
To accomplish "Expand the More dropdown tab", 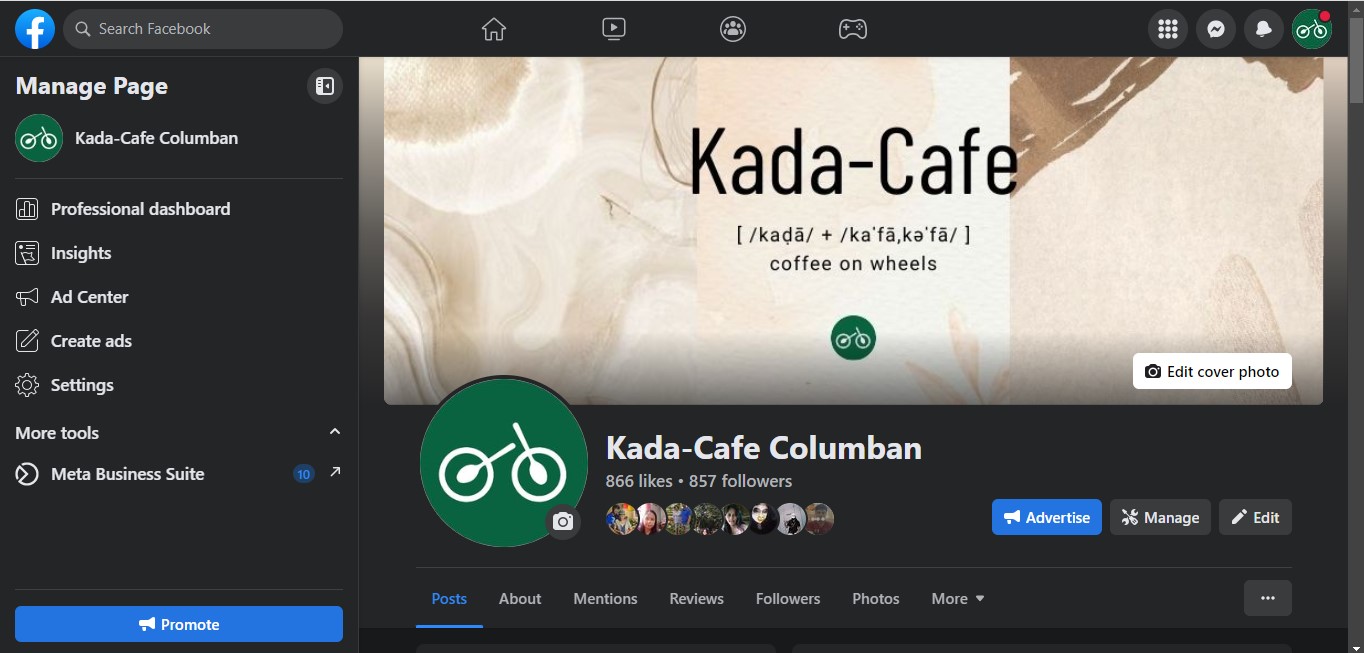I will [958, 599].
